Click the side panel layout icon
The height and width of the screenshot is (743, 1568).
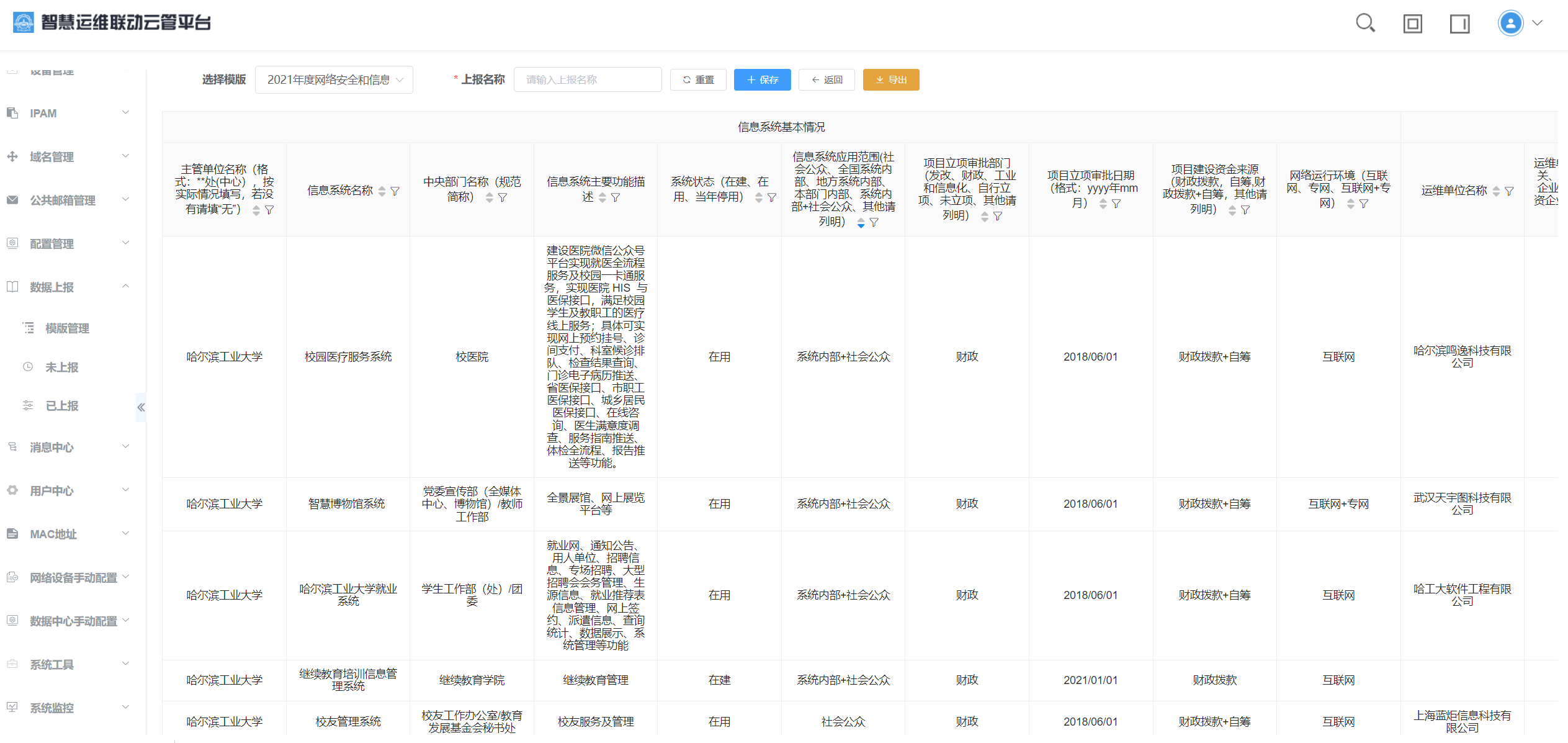point(1459,24)
